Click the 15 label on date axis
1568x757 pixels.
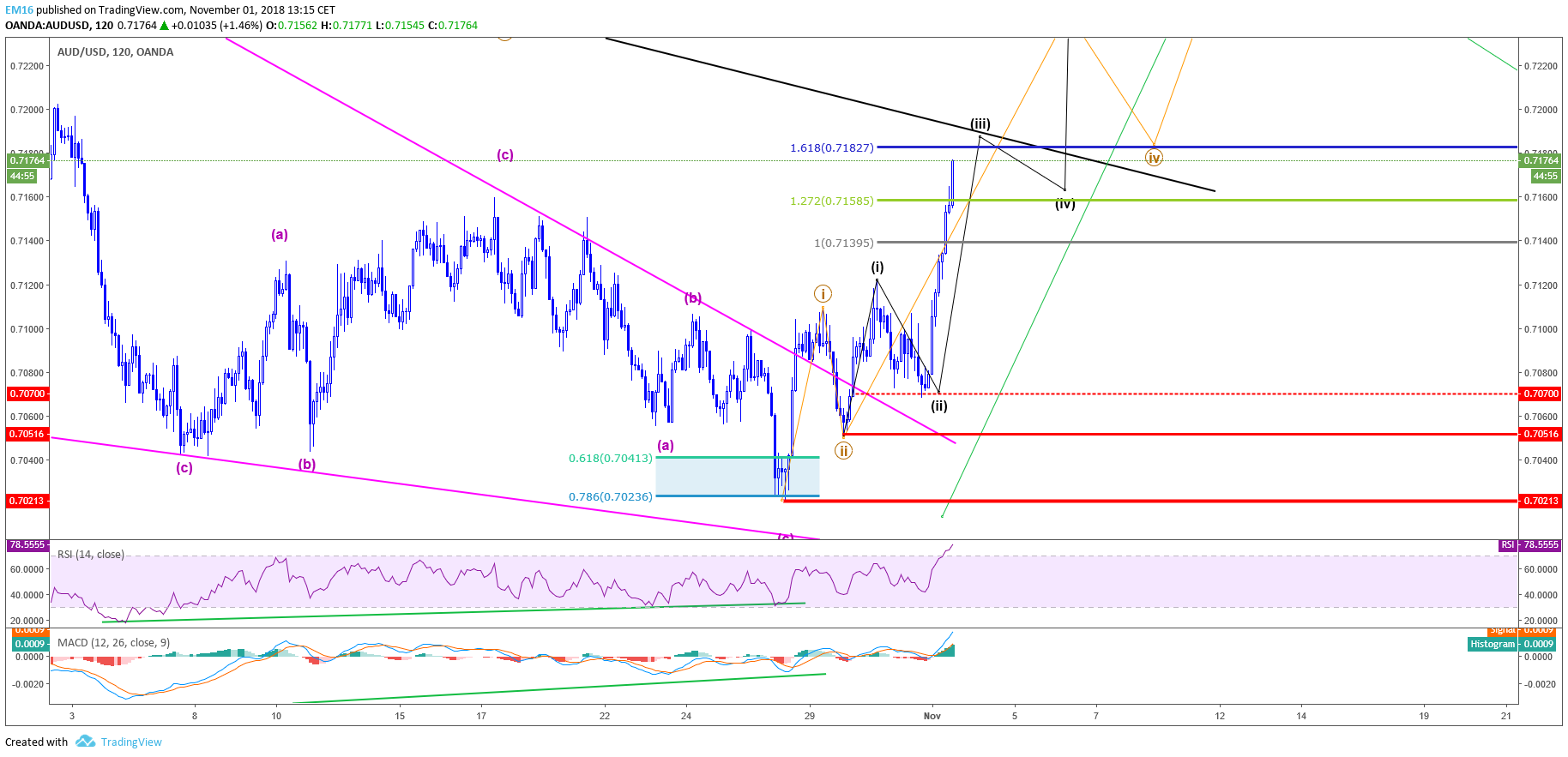pyautogui.click(x=400, y=716)
